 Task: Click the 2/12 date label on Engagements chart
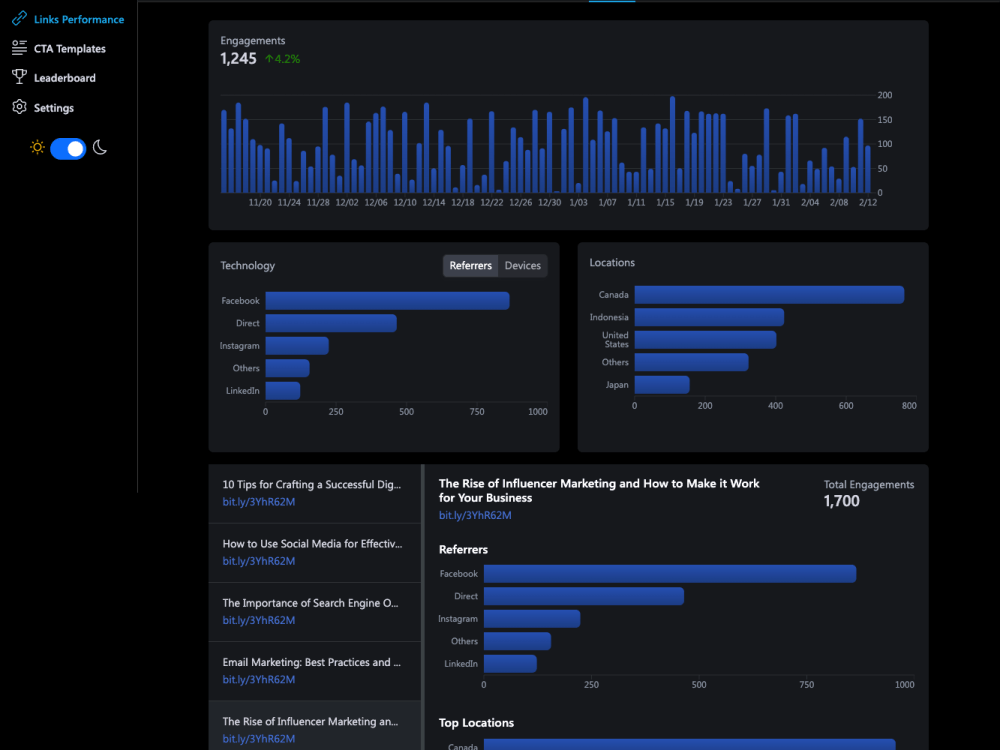coord(868,202)
